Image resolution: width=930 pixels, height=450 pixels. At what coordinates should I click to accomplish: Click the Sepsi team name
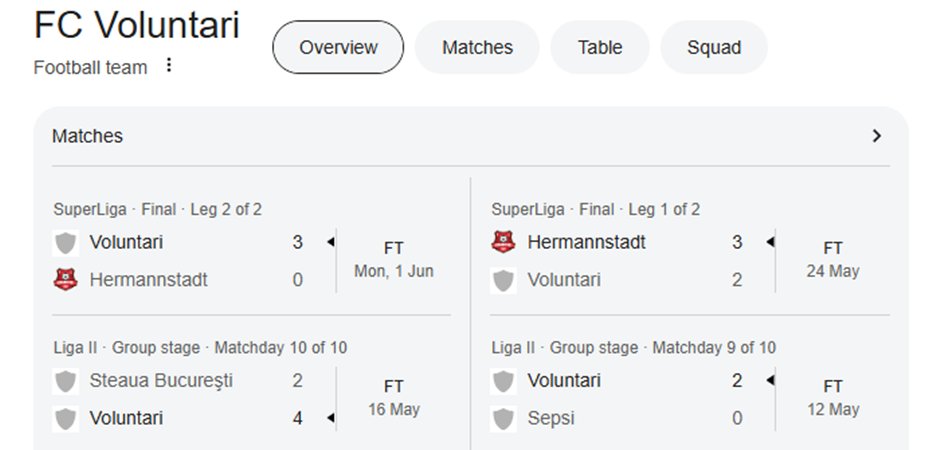tap(551, 419)
